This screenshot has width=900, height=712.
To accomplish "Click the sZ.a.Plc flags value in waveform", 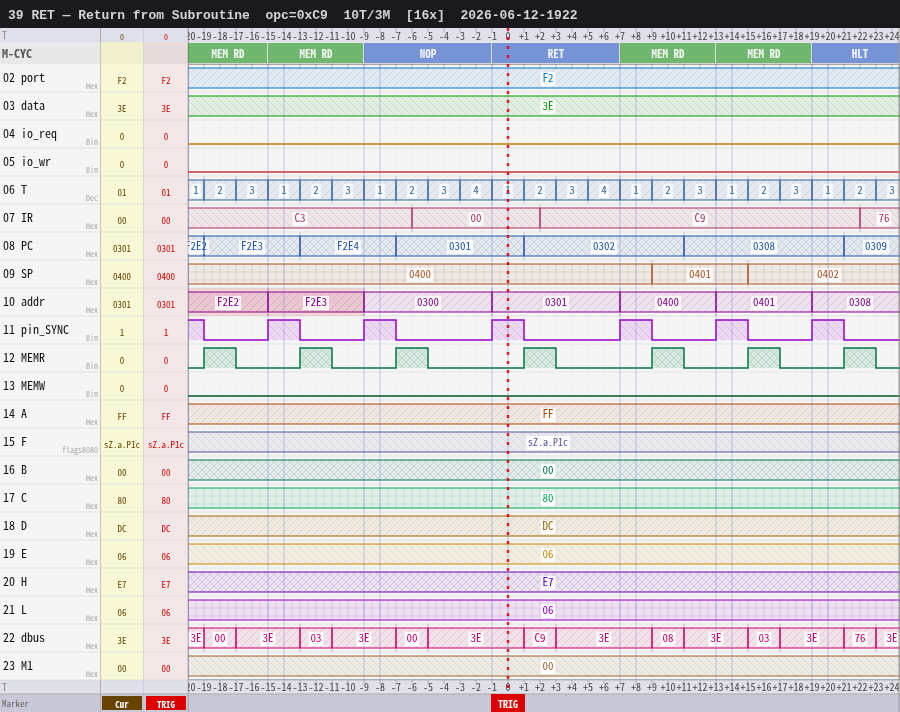I will pos(548,442).
